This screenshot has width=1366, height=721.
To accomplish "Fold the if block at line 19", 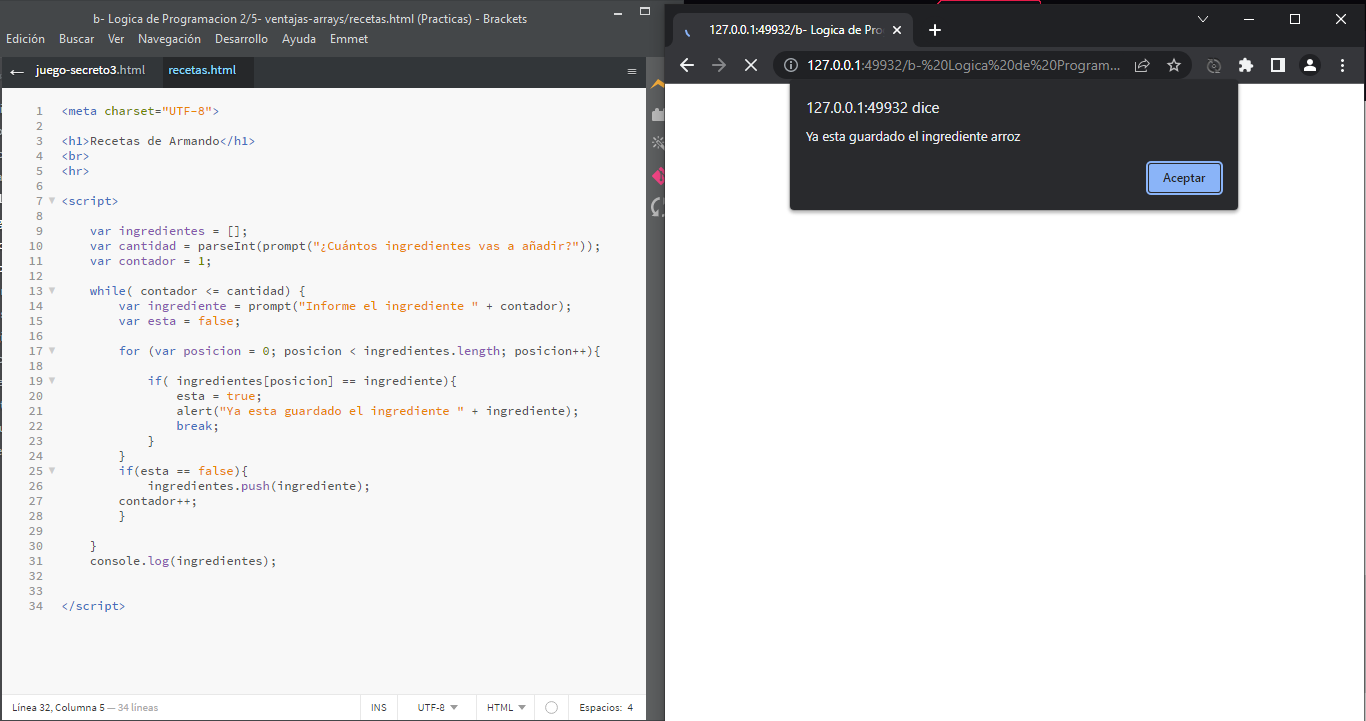I will point(52,381).
